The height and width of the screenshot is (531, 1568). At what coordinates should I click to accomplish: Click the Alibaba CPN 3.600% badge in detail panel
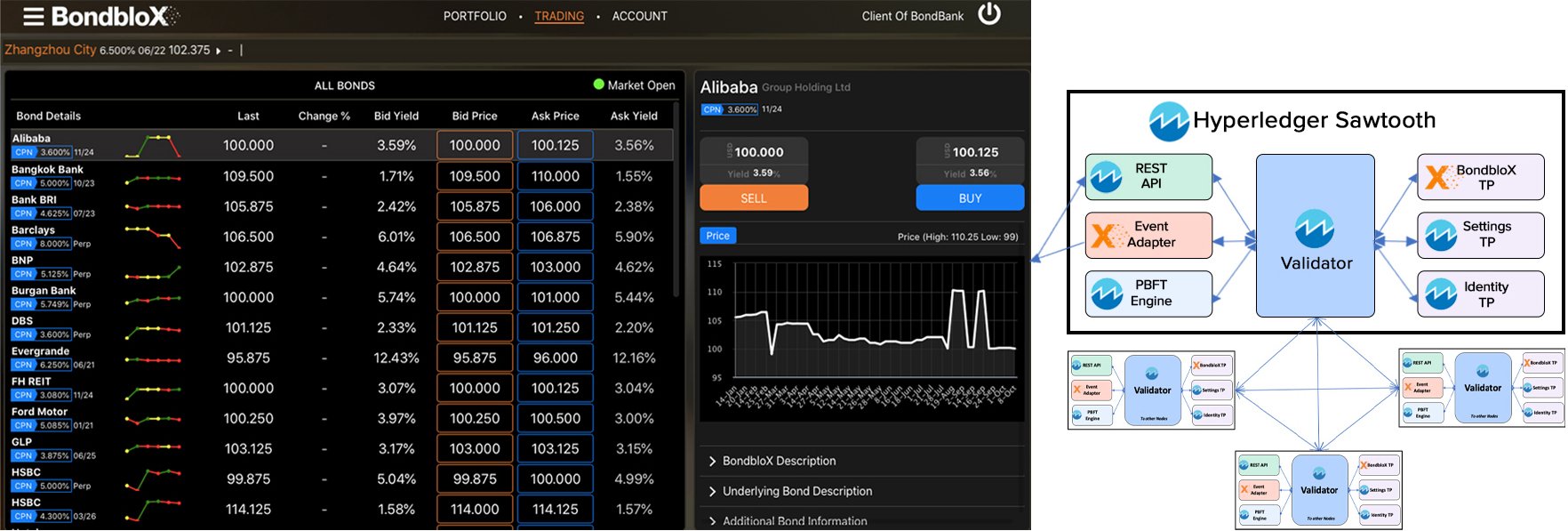pos(730,109)
